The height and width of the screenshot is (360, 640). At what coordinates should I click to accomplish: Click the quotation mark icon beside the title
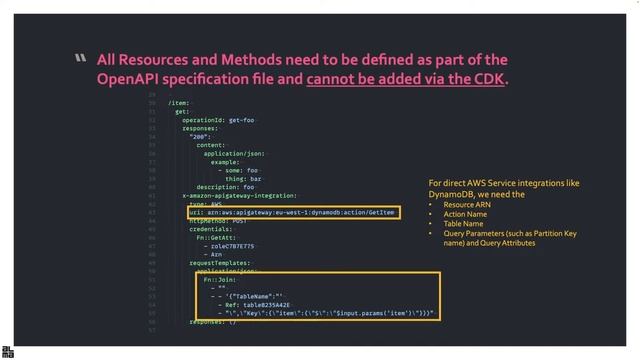(x=80, y=58)
